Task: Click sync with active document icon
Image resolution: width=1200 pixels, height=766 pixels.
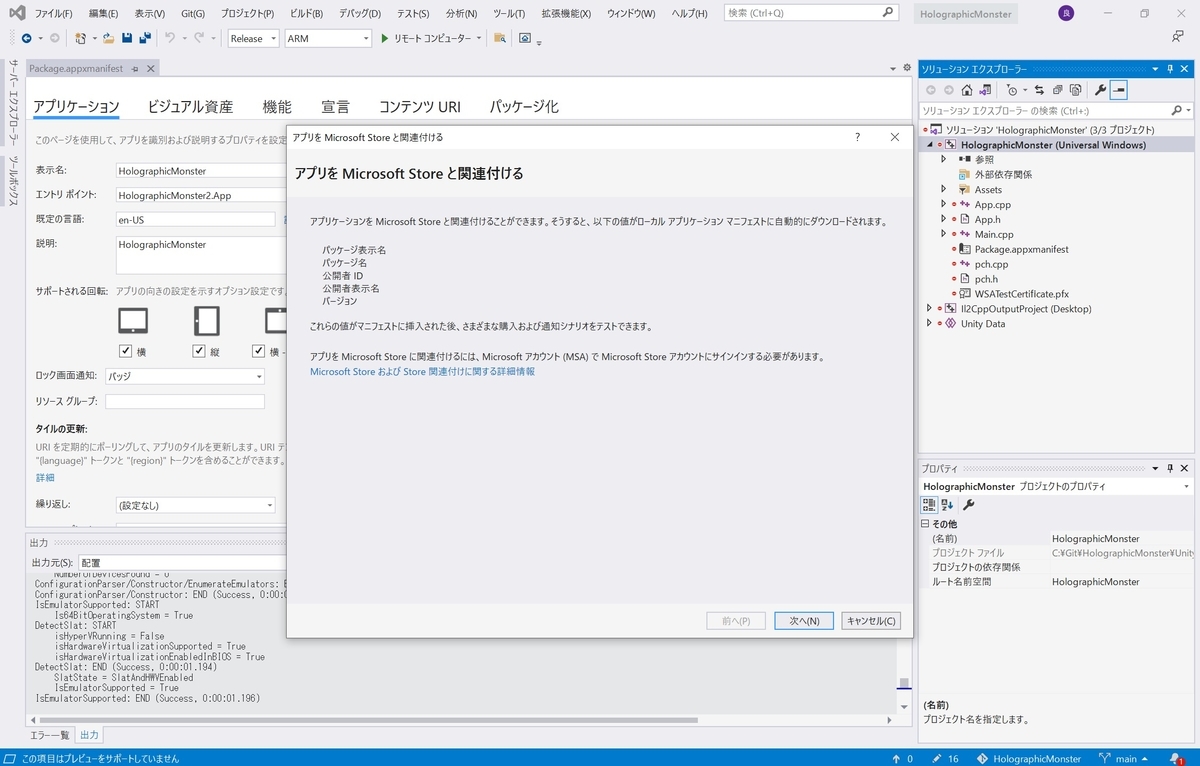Action: click(1039, 90)
